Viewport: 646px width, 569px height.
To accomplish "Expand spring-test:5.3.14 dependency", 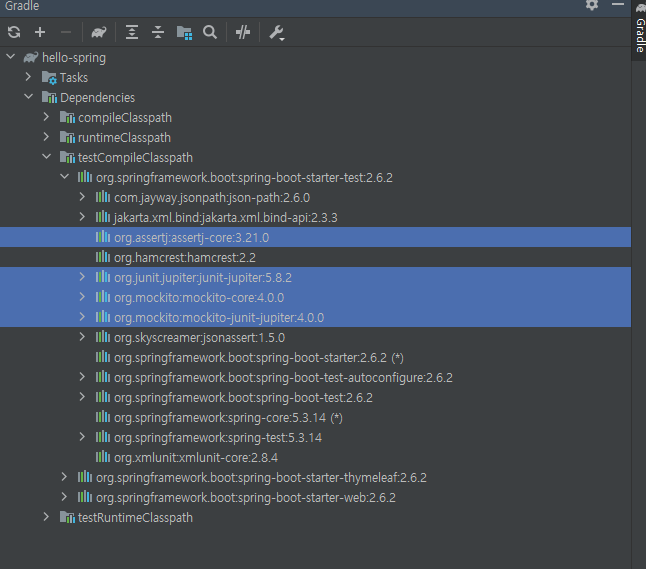I will [x=82, y=437].
